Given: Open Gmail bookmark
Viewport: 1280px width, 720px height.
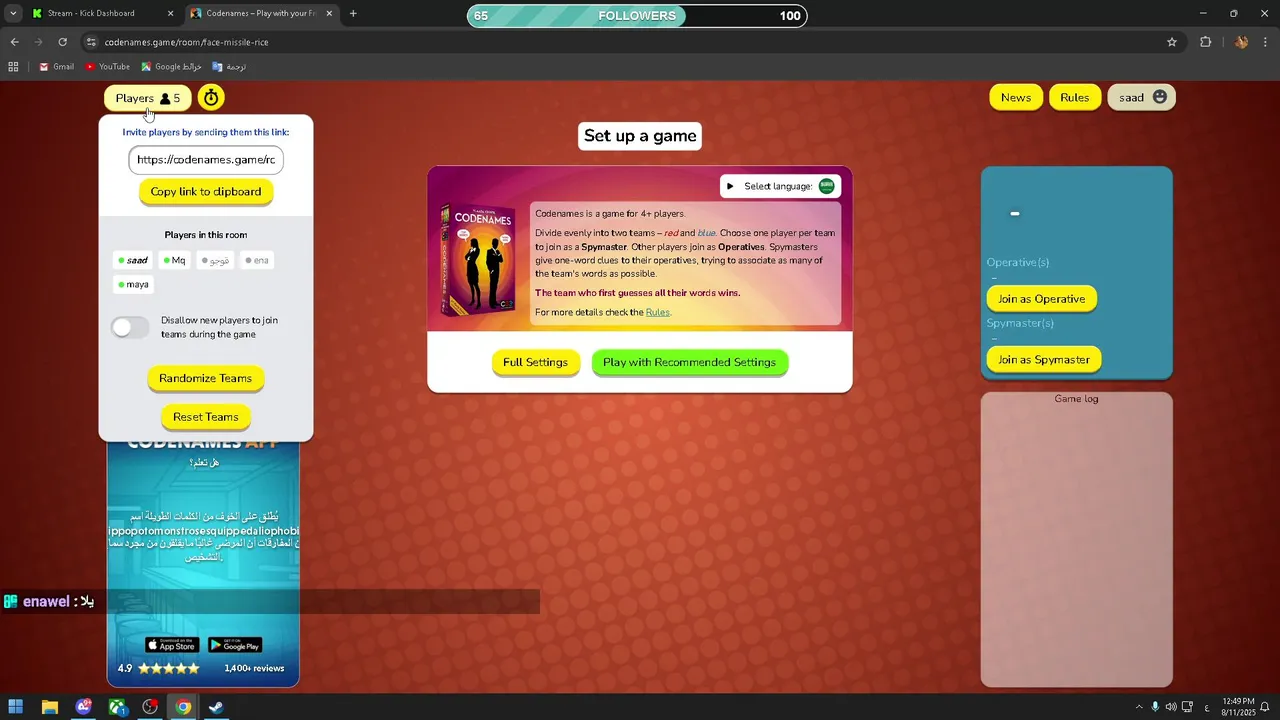Looking at the screenshot, I should 57,67.
